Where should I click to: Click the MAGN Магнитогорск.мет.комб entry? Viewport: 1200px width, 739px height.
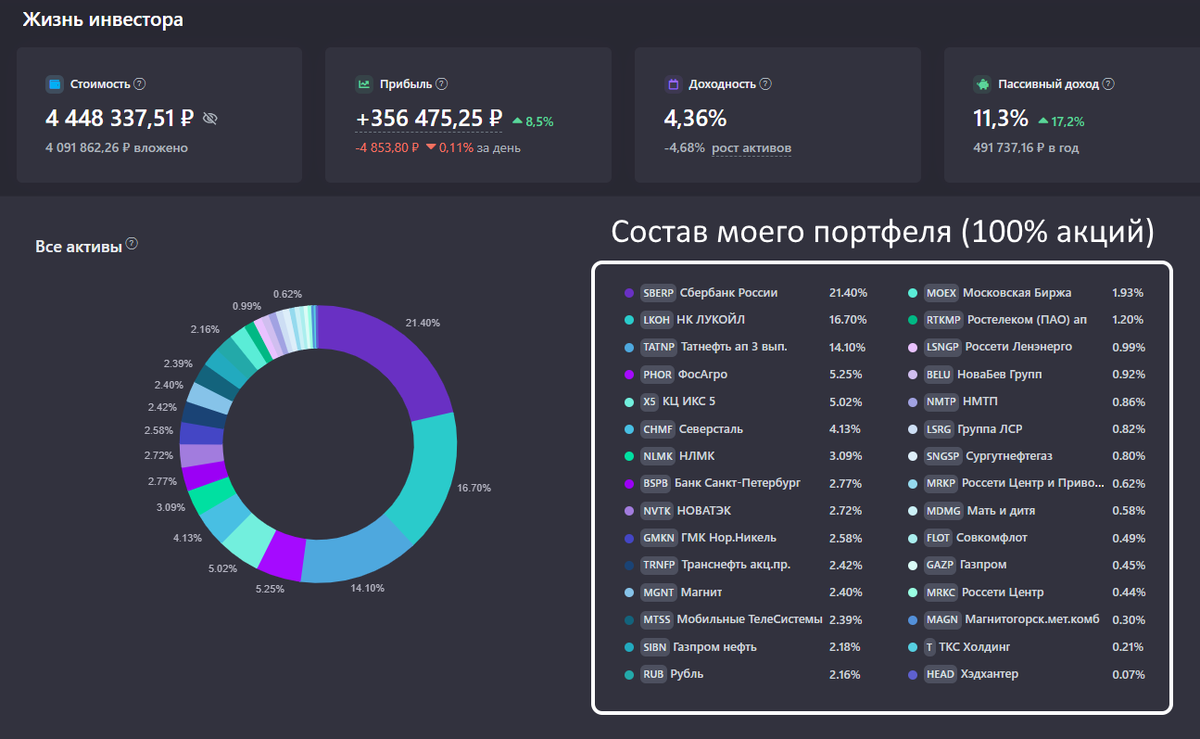coord(1027,619)
